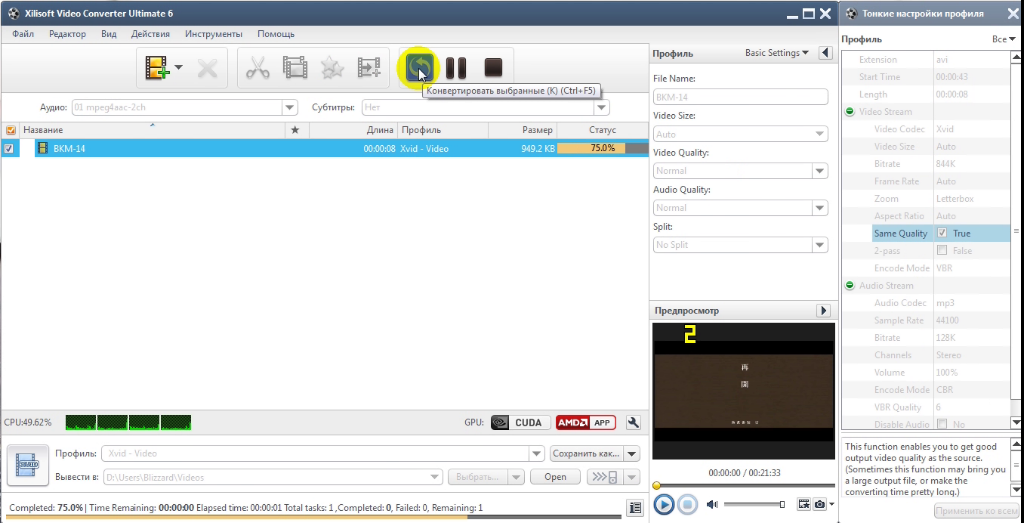Open the Файл menu
The height and width of the screenshot is (523, 1024).
point(23,34)
